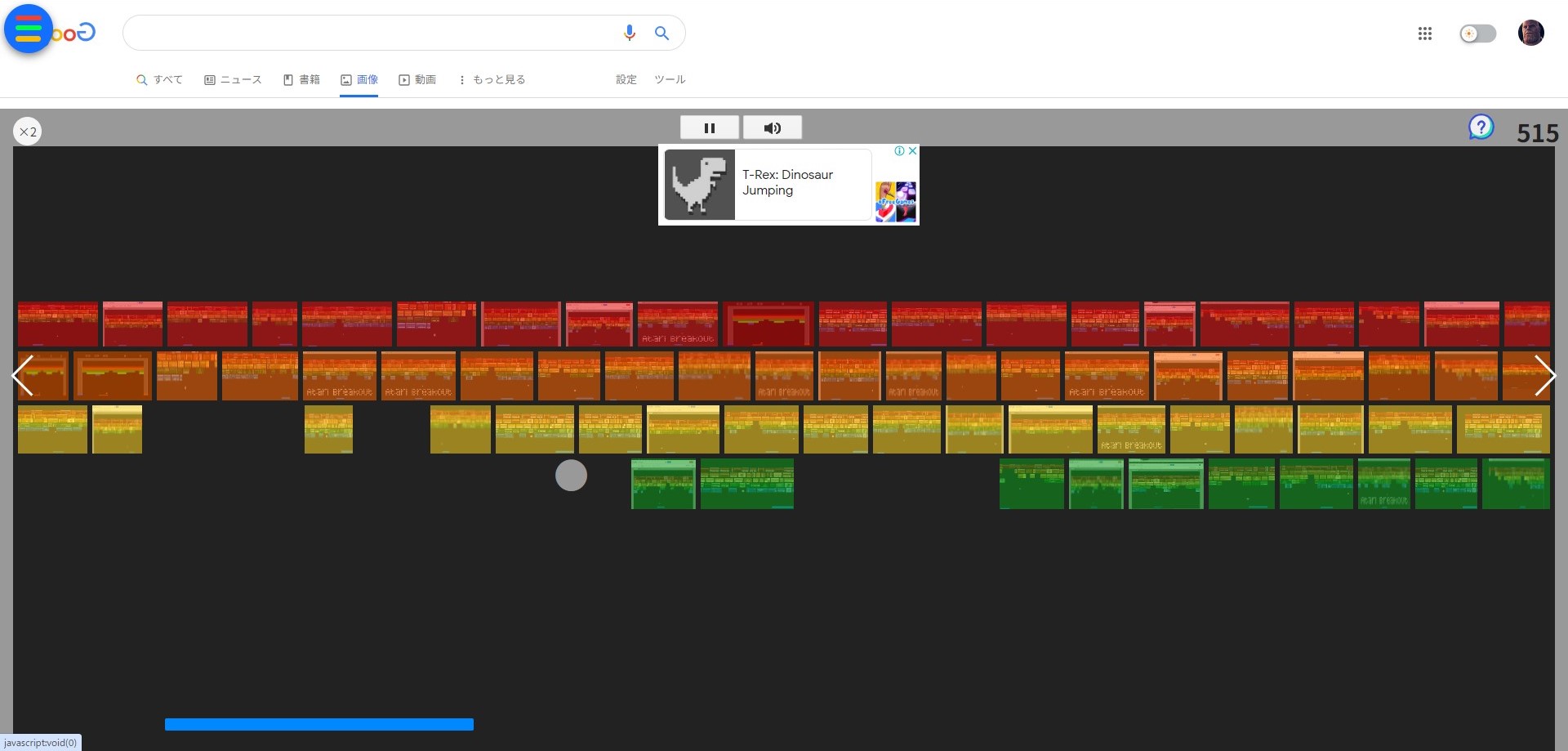Open the help question mark icon
The image size is (1568, 751).
tap(1481, 127)
